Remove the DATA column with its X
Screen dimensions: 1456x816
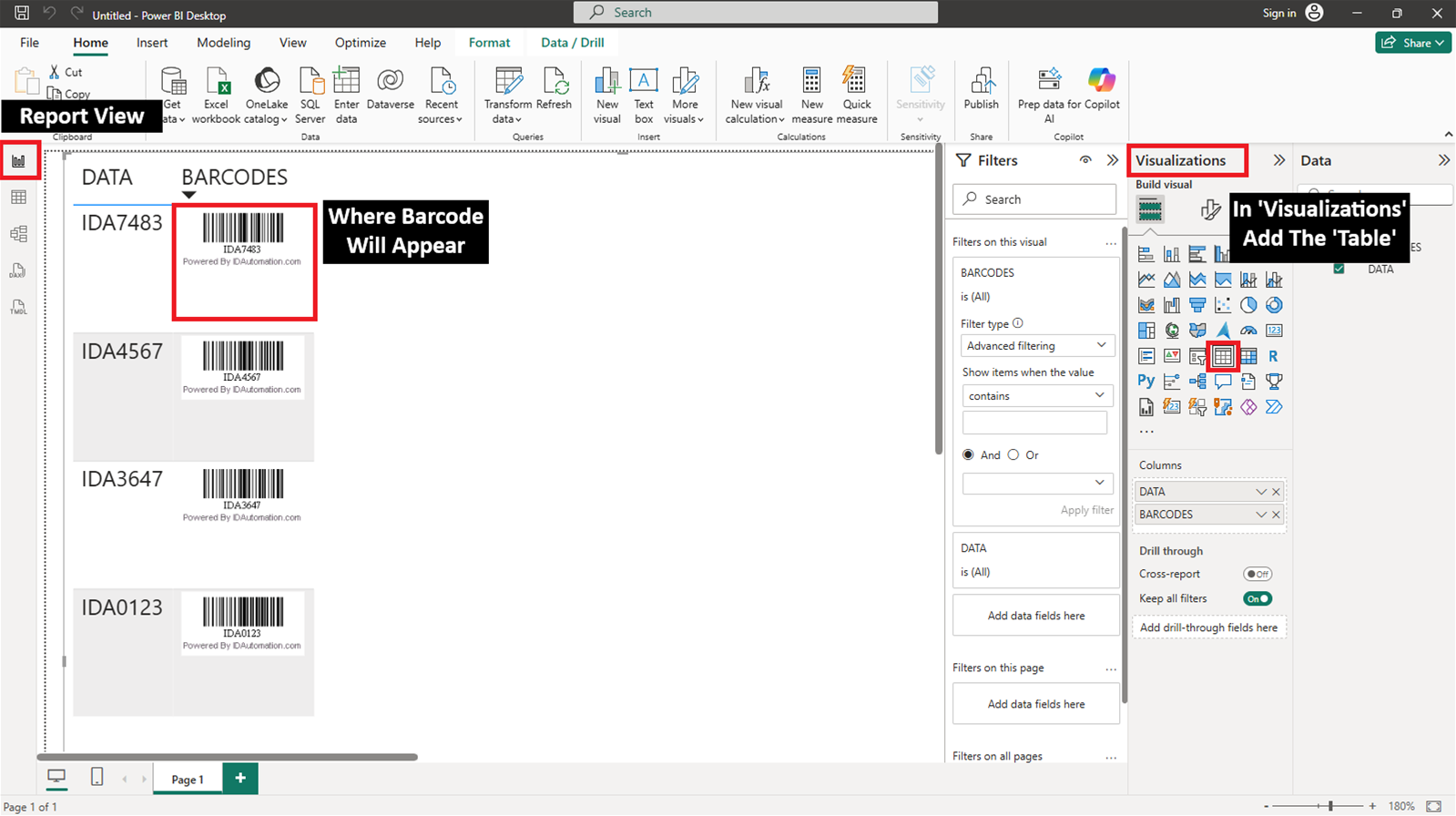(1276, 492)
